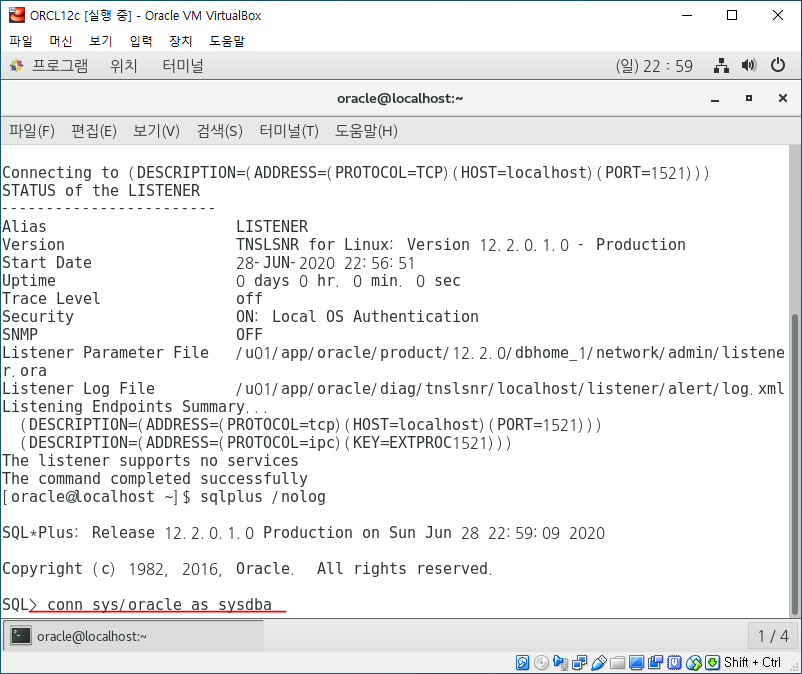Click the VirtualBox app icon in title bar
802x674 pixels.
tap(16, 15)
